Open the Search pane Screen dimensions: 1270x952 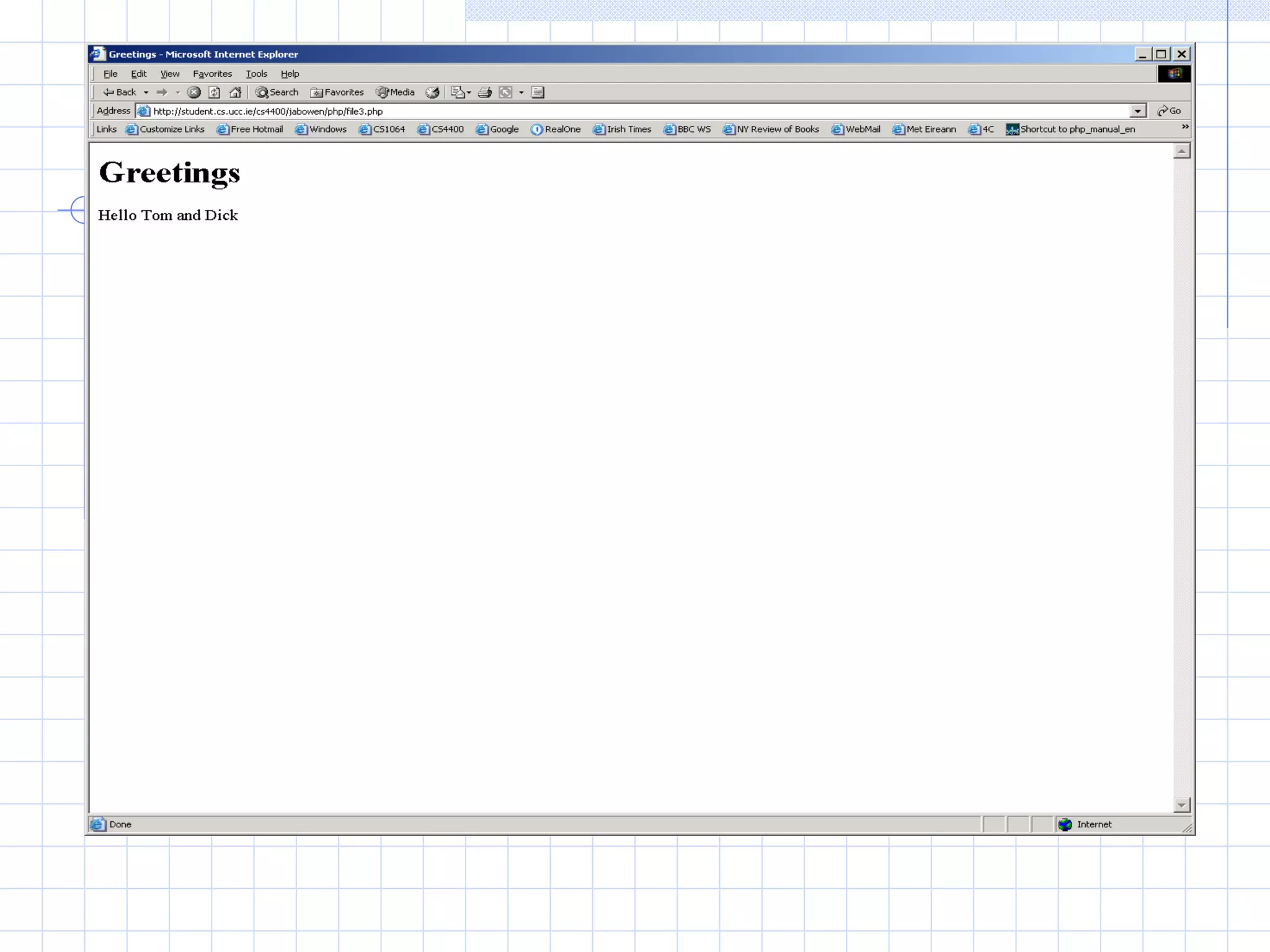[x=277, y=92]
